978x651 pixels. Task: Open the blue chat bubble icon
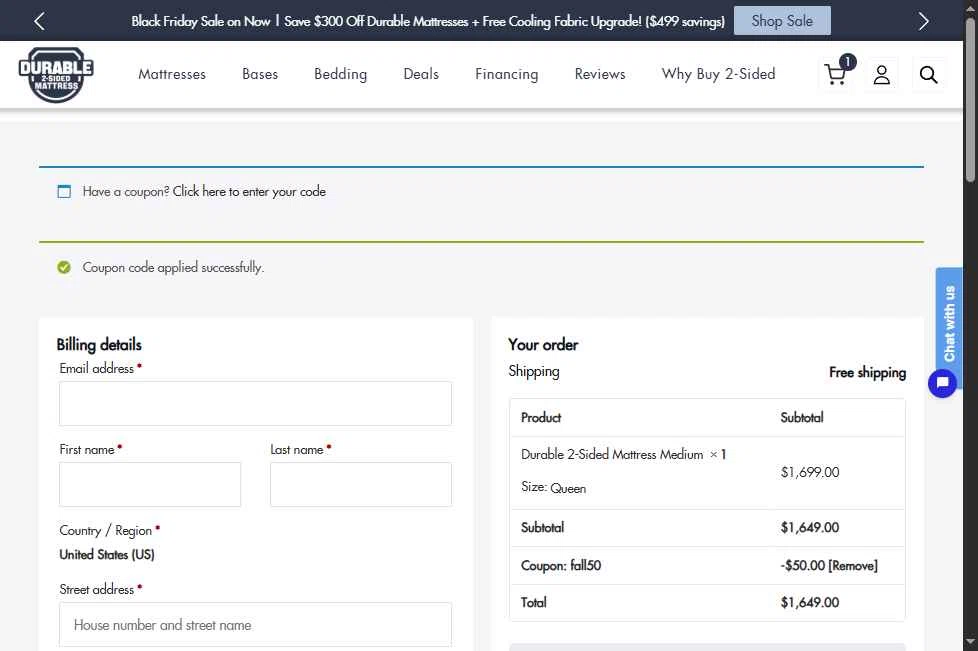pos(942,383)
